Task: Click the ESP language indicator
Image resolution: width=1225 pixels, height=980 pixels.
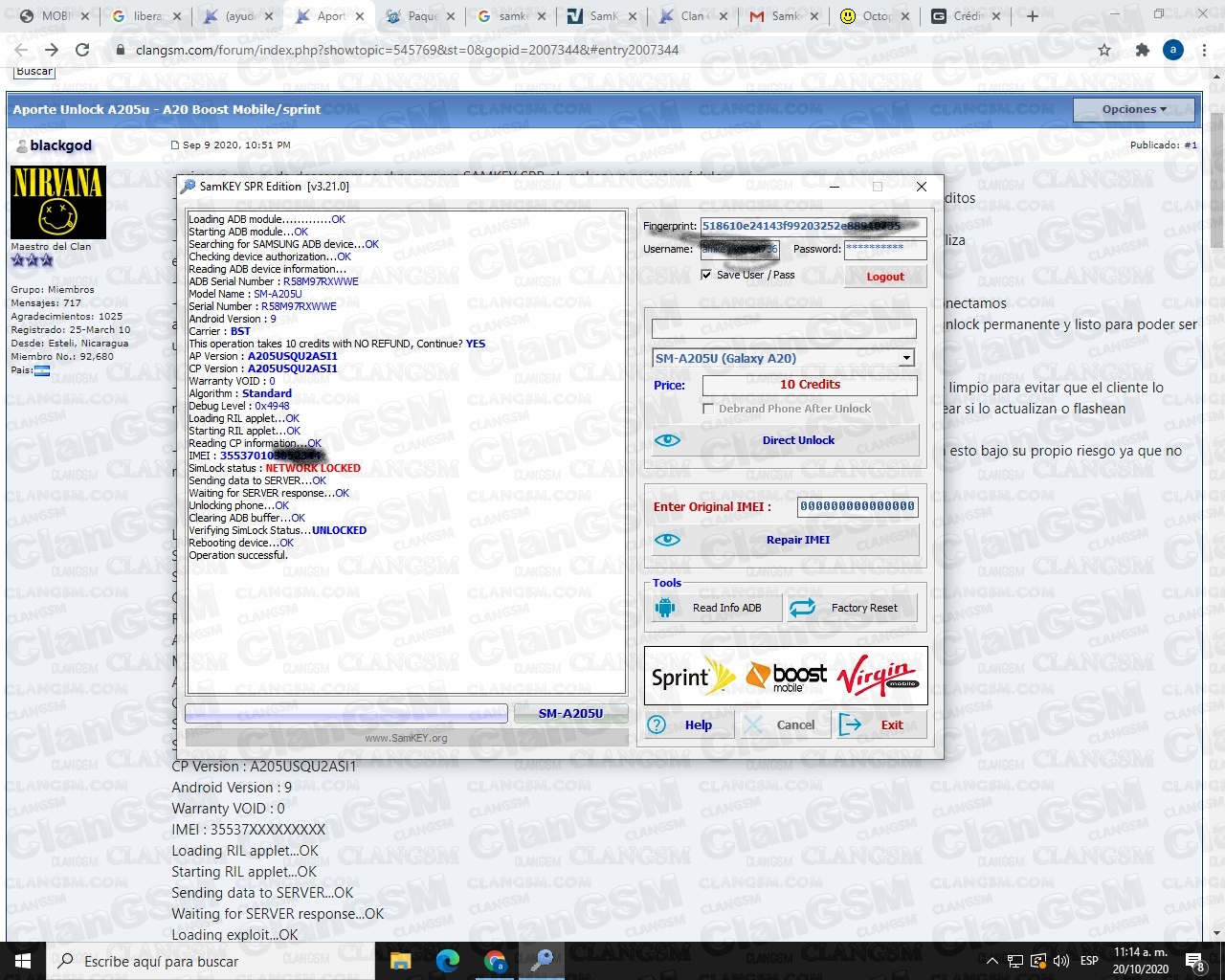Action: tap(1089, 961)
